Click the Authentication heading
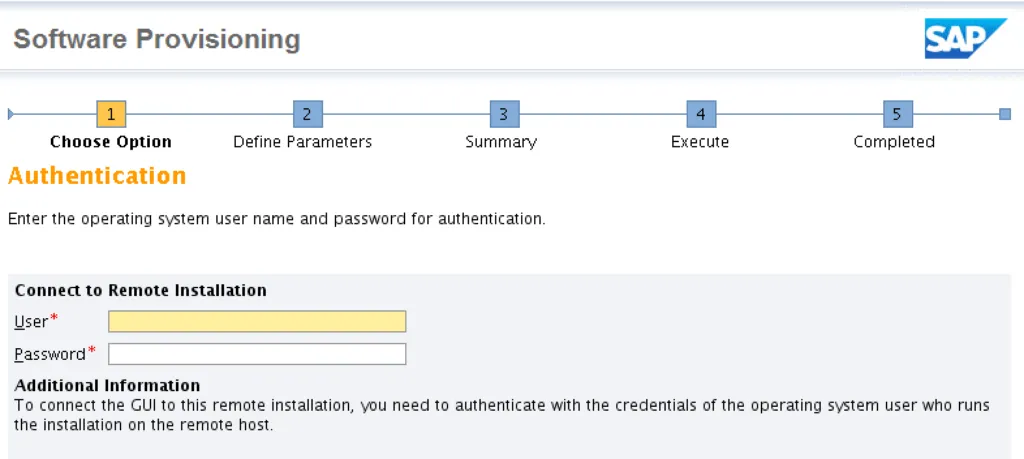 click(97, 176)
